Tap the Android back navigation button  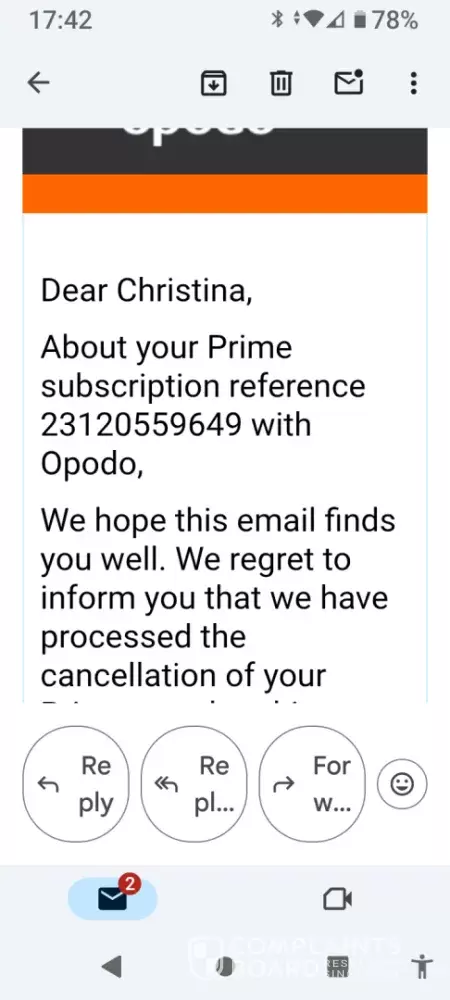coord(112,967)
